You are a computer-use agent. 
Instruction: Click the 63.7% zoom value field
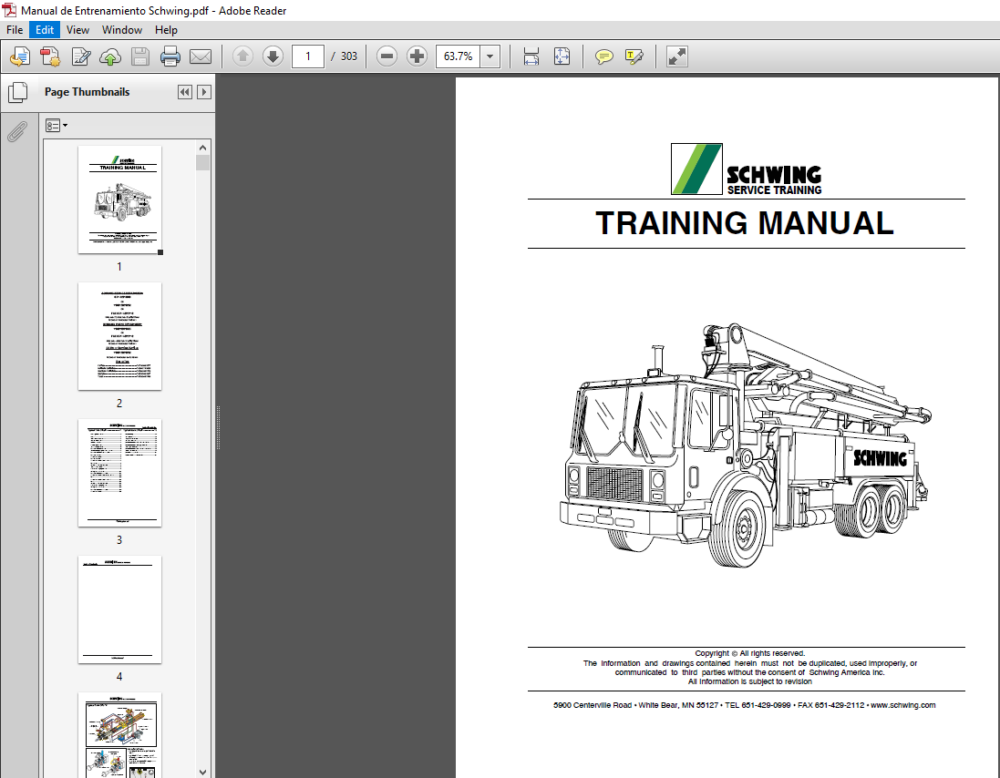(458, 56)
